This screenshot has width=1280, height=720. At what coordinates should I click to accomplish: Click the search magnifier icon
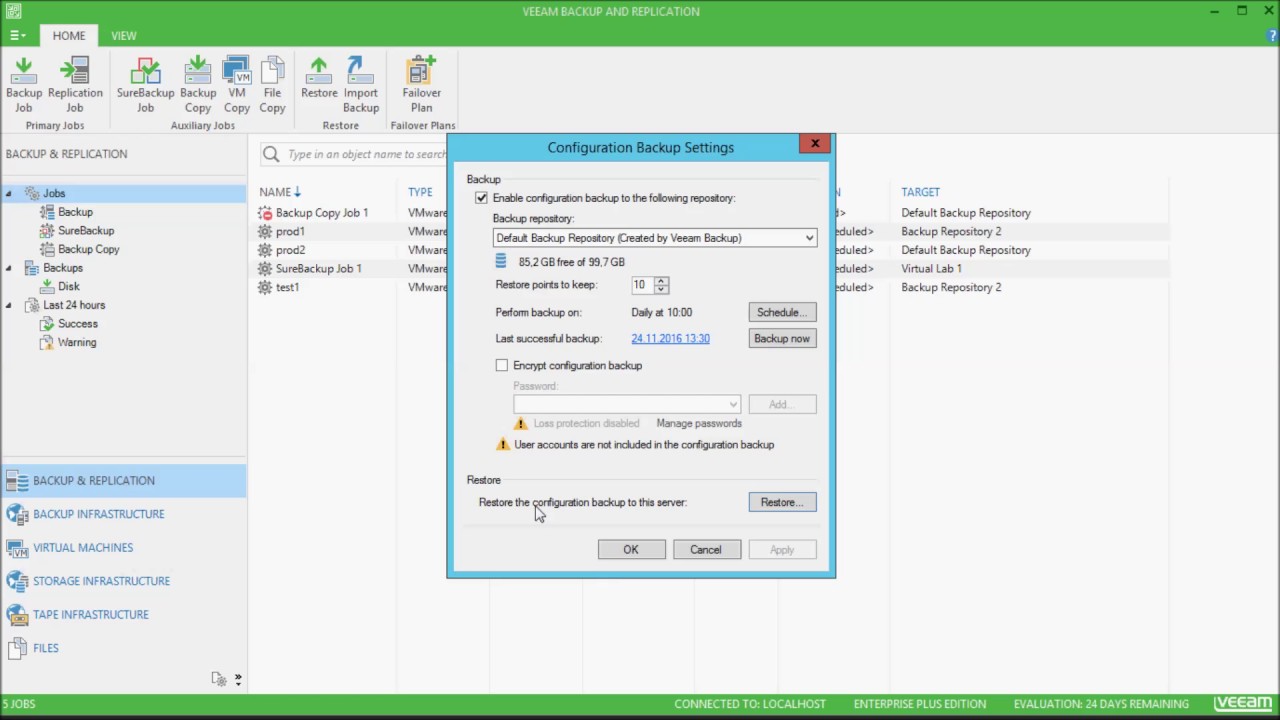point(271,154)
